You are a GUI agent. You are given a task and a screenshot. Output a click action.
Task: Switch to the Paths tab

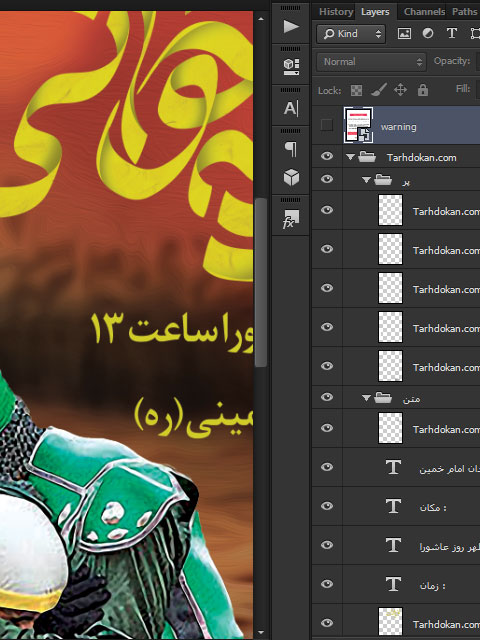pos(464,11)
